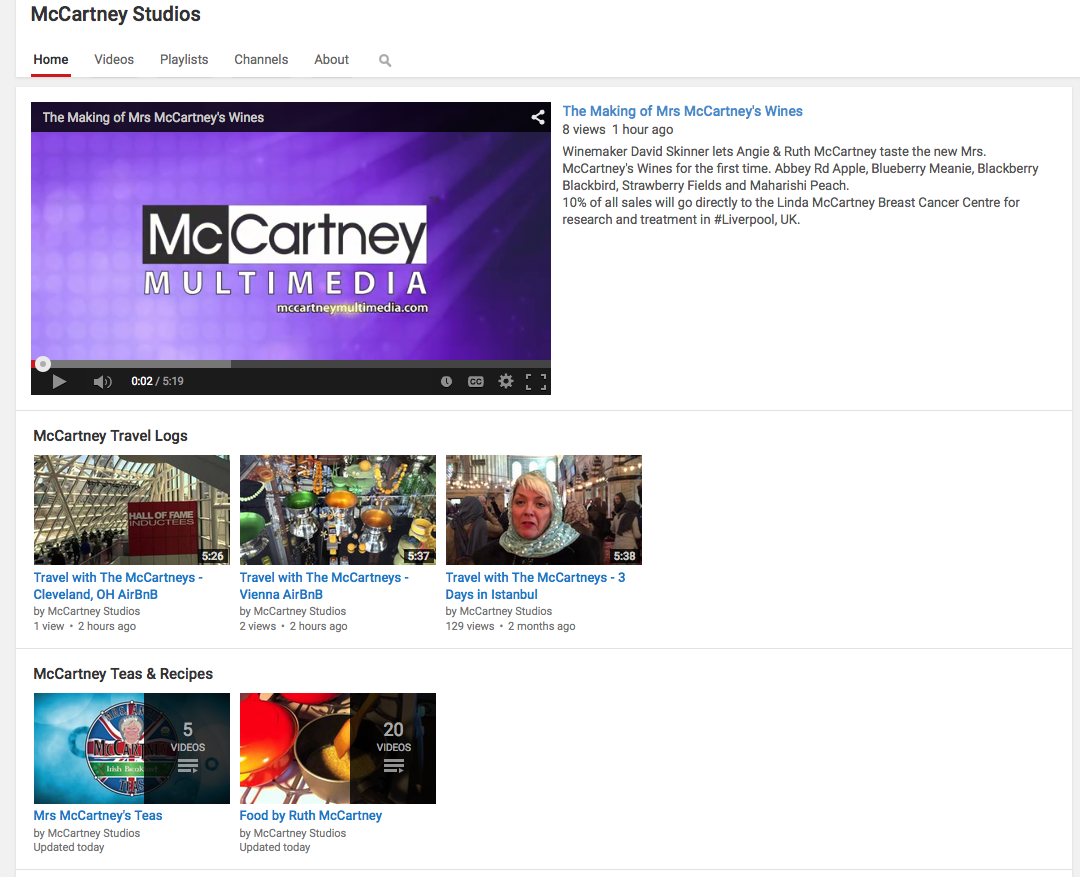Screen dimensions: 1080x877
Task: Open the player settings gear
Action: click(x=506, y=381)
